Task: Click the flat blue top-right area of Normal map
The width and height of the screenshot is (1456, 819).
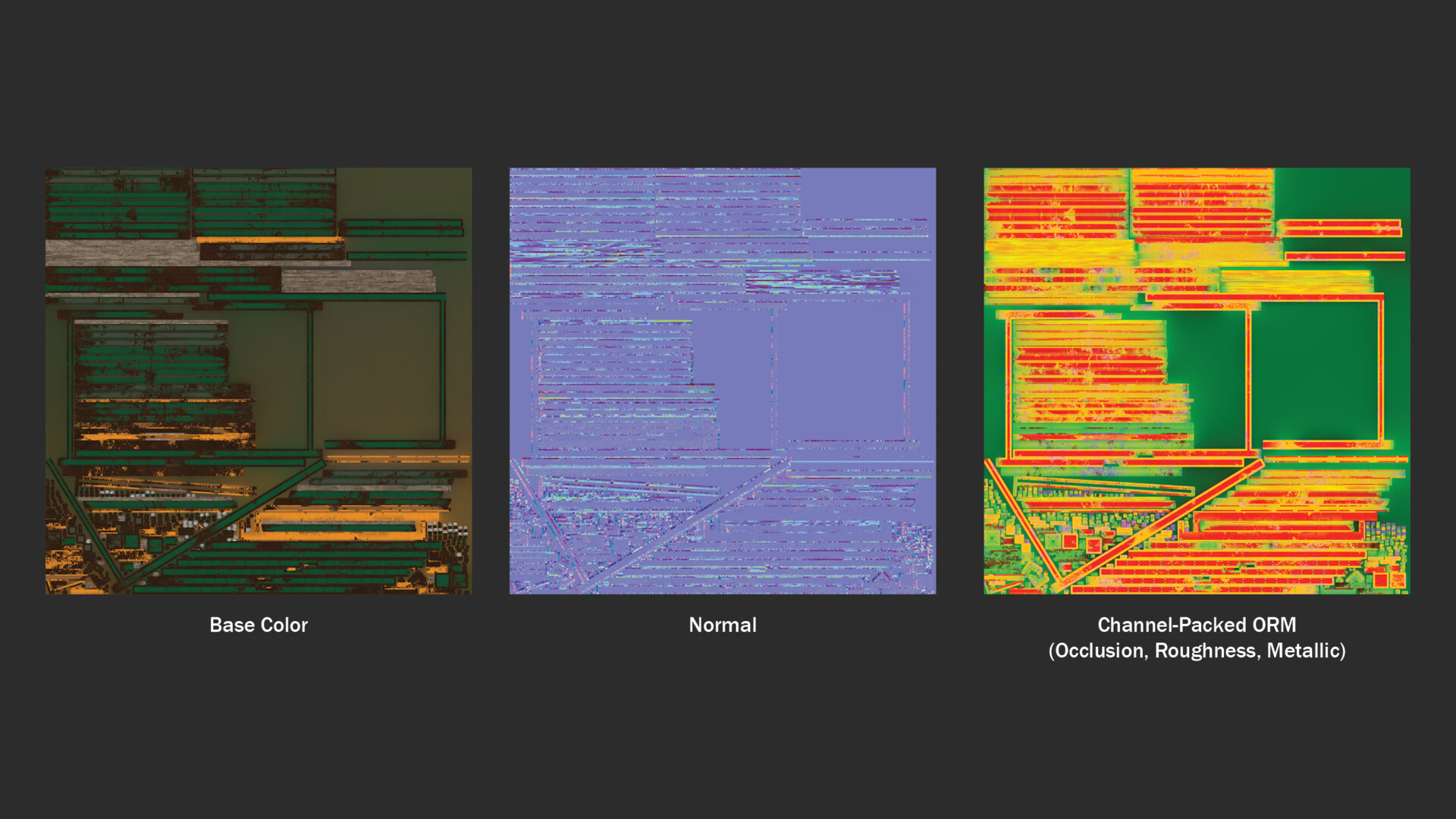Action: 868,191
